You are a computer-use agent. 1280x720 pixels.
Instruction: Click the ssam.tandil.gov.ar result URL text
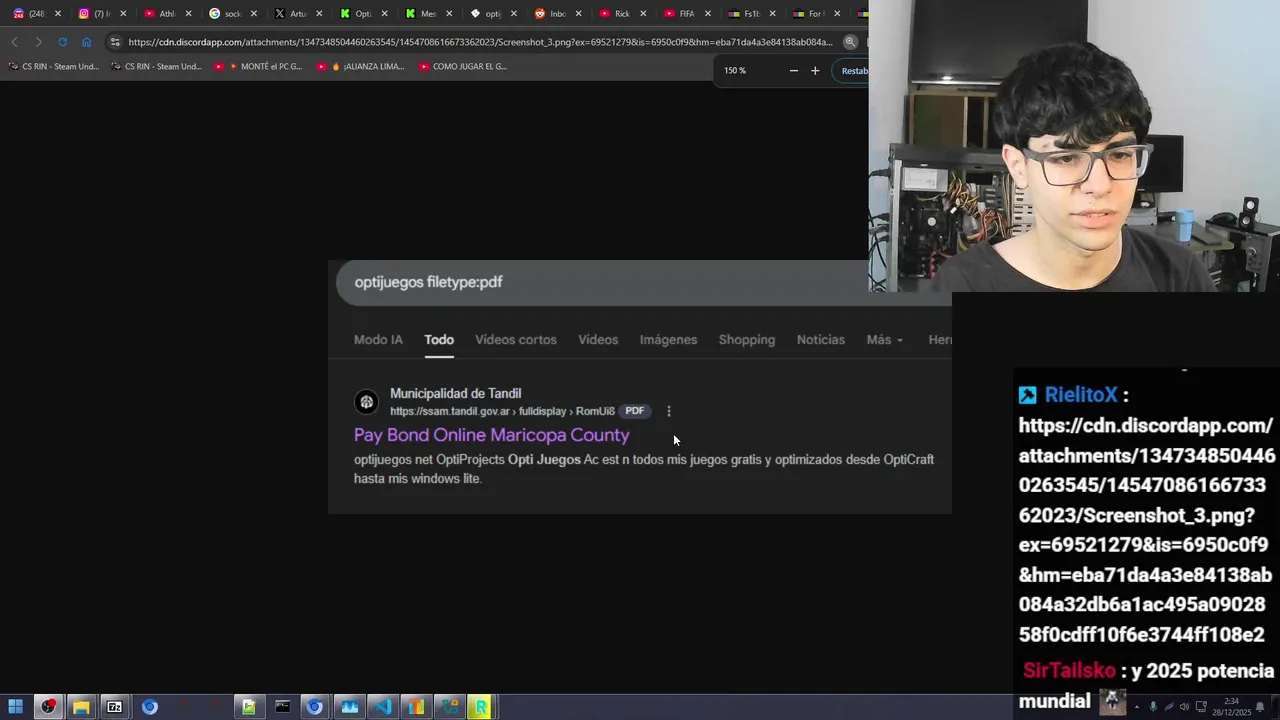[502, 411]
